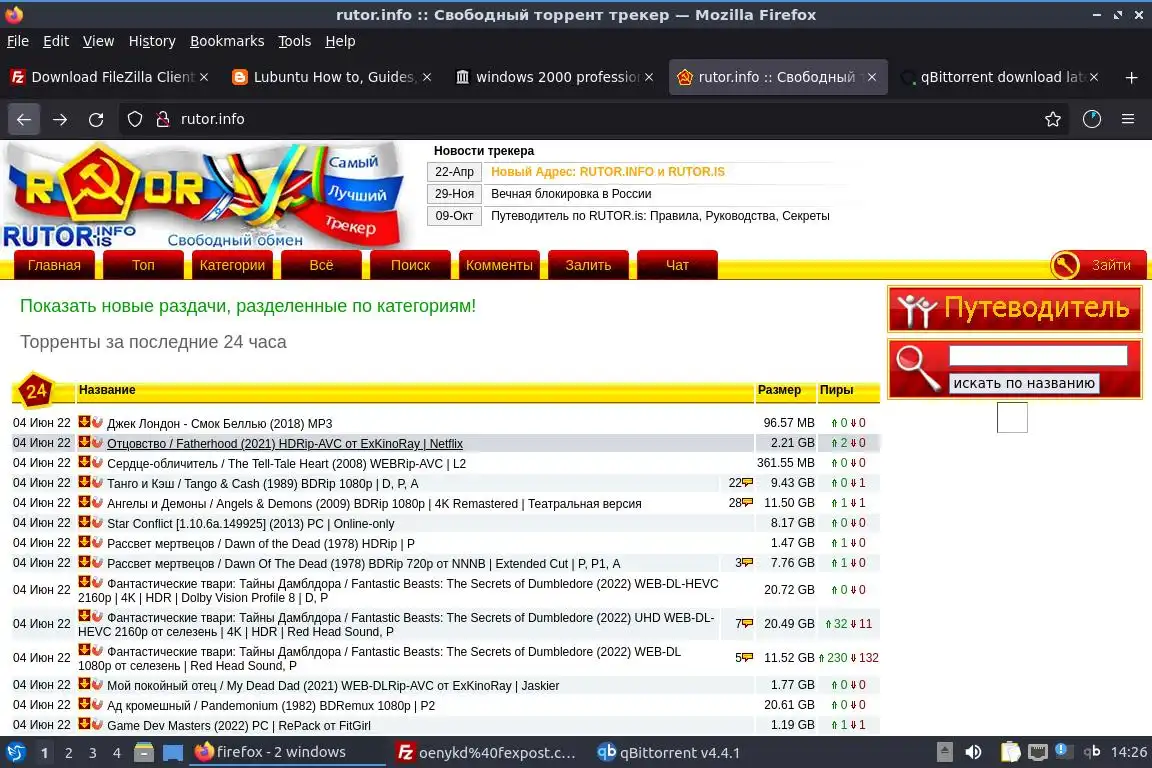The image size is (1152, 768).
Task: Open the Firefox hamburger application menu
Action: click(1128, 119)
